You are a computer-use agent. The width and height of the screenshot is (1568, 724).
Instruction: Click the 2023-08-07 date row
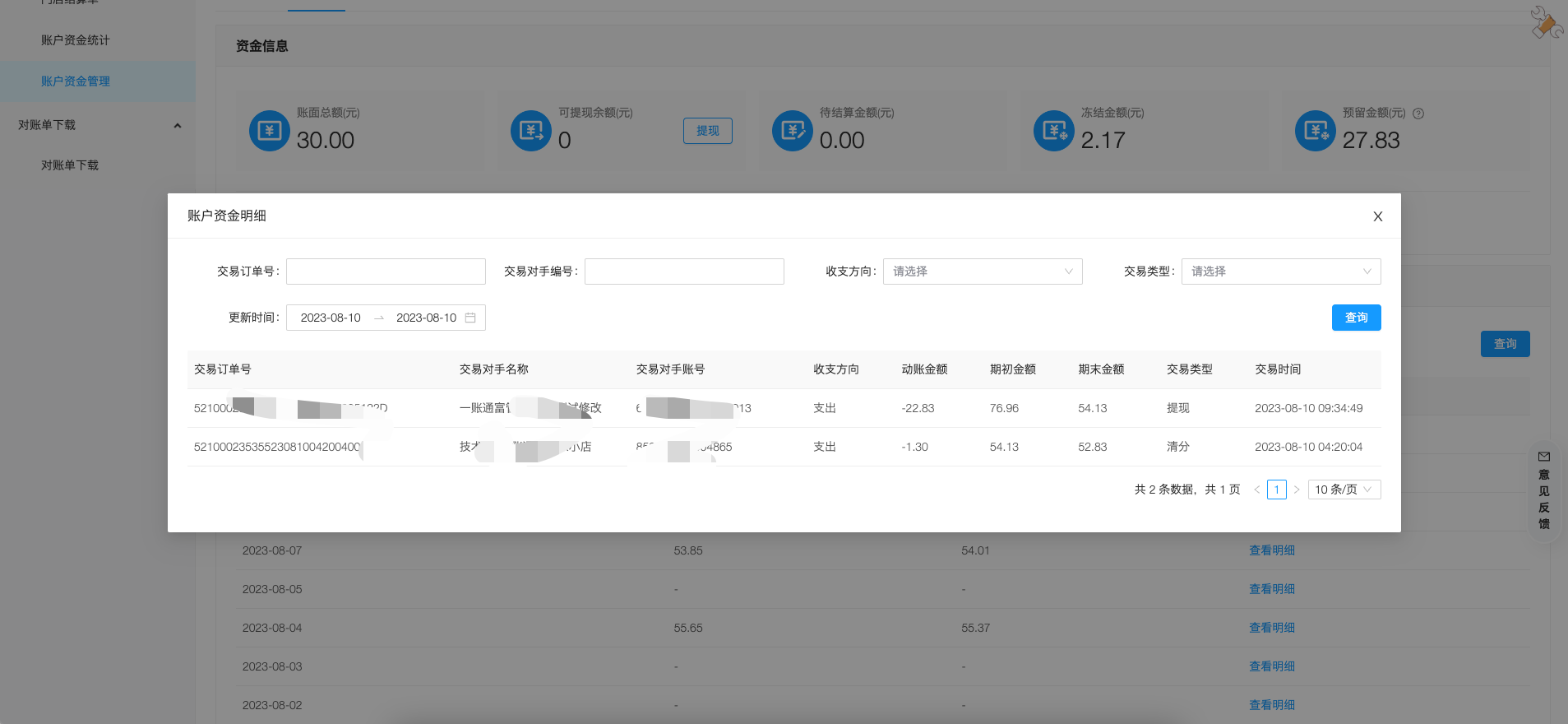[x=883, y=550]
